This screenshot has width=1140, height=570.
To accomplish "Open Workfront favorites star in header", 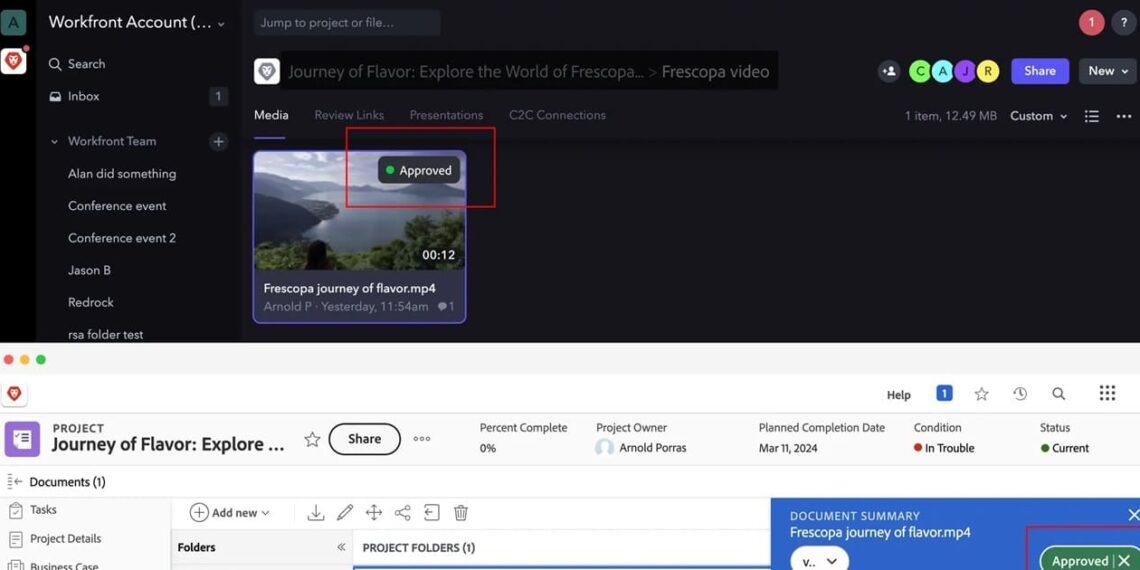I will (x=982, y=394).
